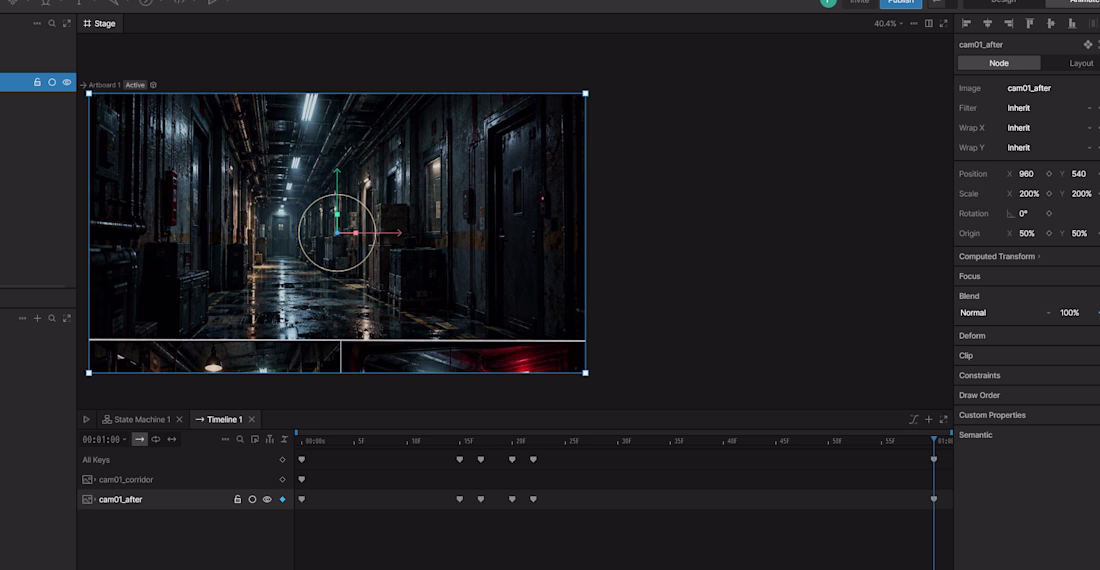The width and height of the screenshot is (1100, 570).
Task: Open the Artboard 1 settings gear icon
Action: (153, 85)
